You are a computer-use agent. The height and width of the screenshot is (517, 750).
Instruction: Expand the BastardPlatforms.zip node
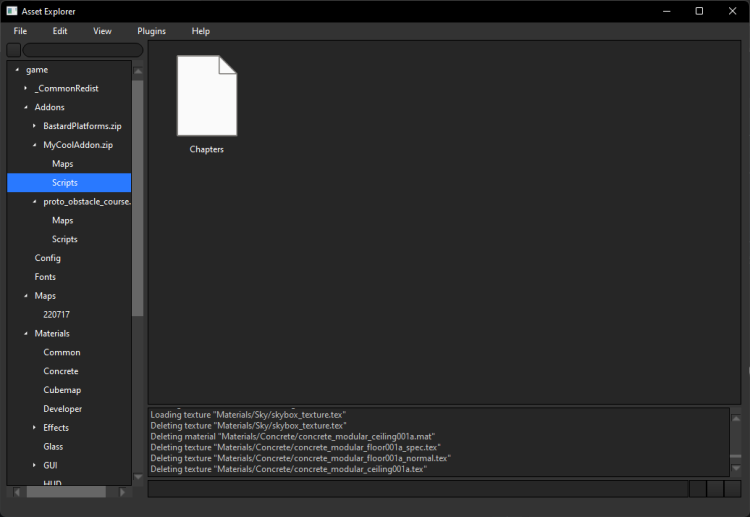(x=35, y=126)
